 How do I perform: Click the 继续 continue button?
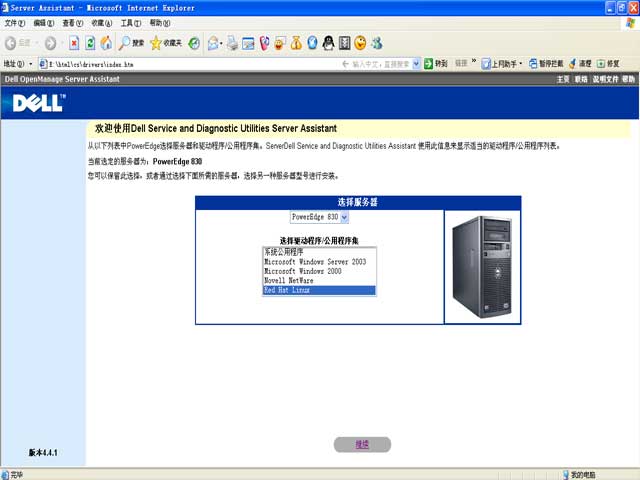362,444
